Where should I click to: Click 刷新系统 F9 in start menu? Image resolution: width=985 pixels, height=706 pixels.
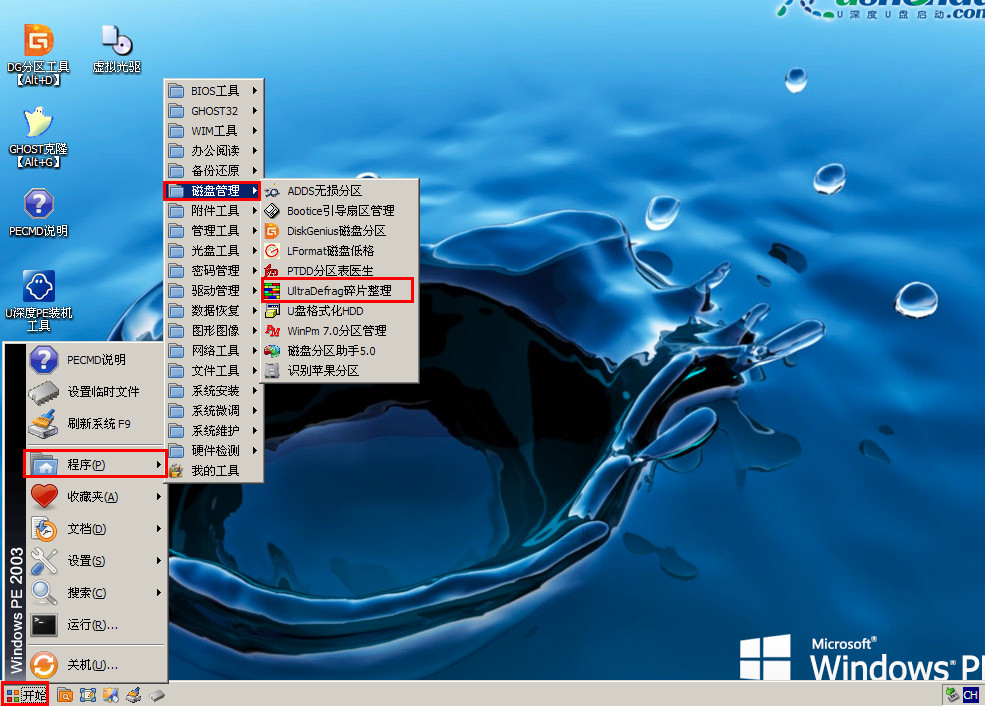coord(98,423)
